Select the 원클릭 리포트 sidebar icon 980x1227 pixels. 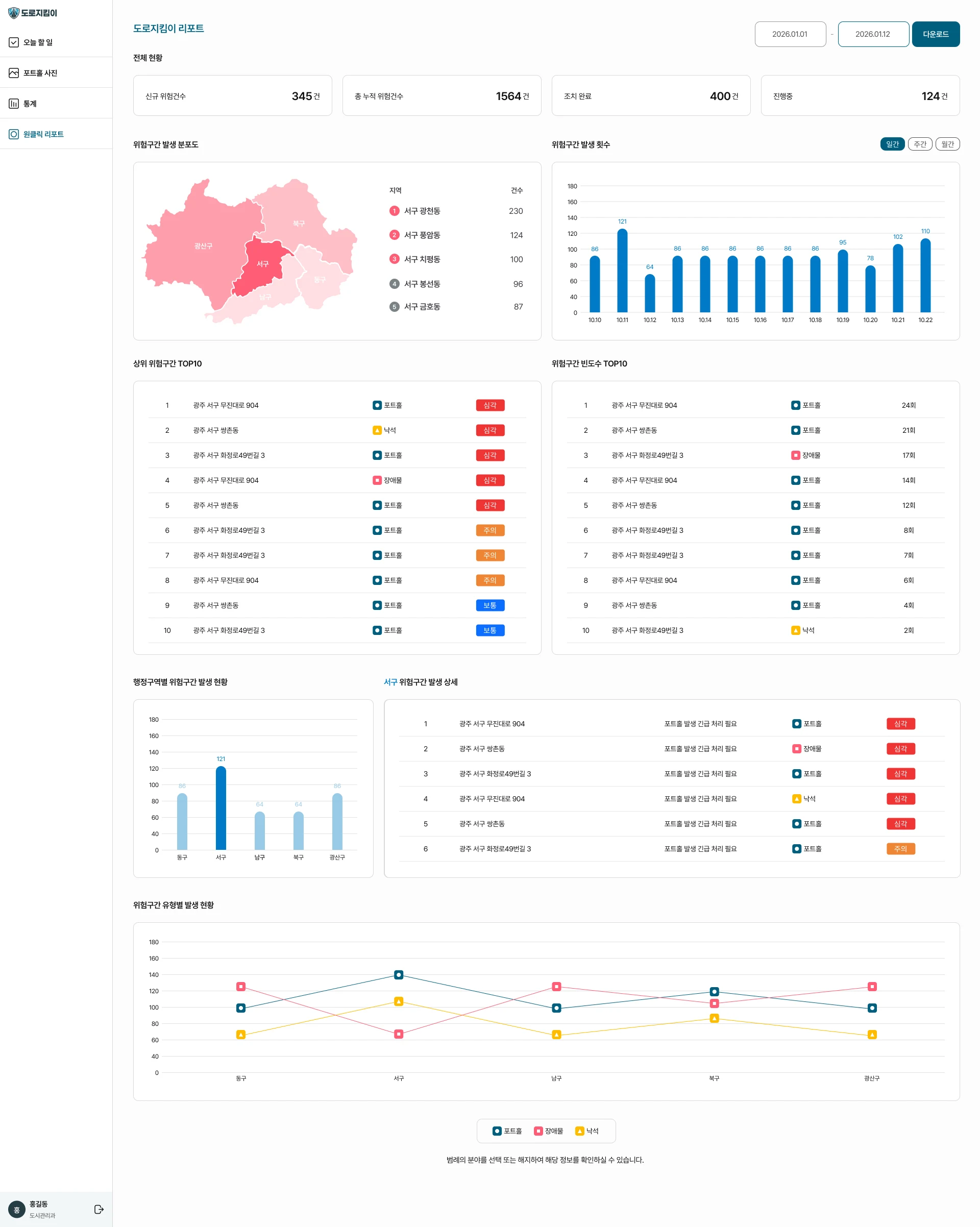point(14,134)
